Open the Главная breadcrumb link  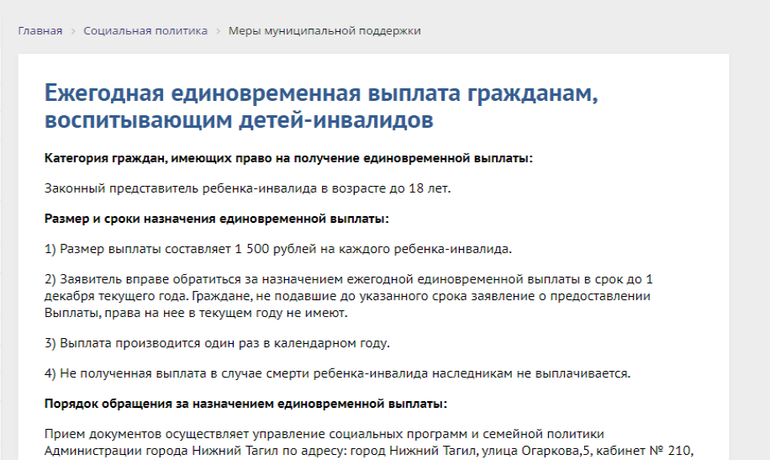[40, 31]
